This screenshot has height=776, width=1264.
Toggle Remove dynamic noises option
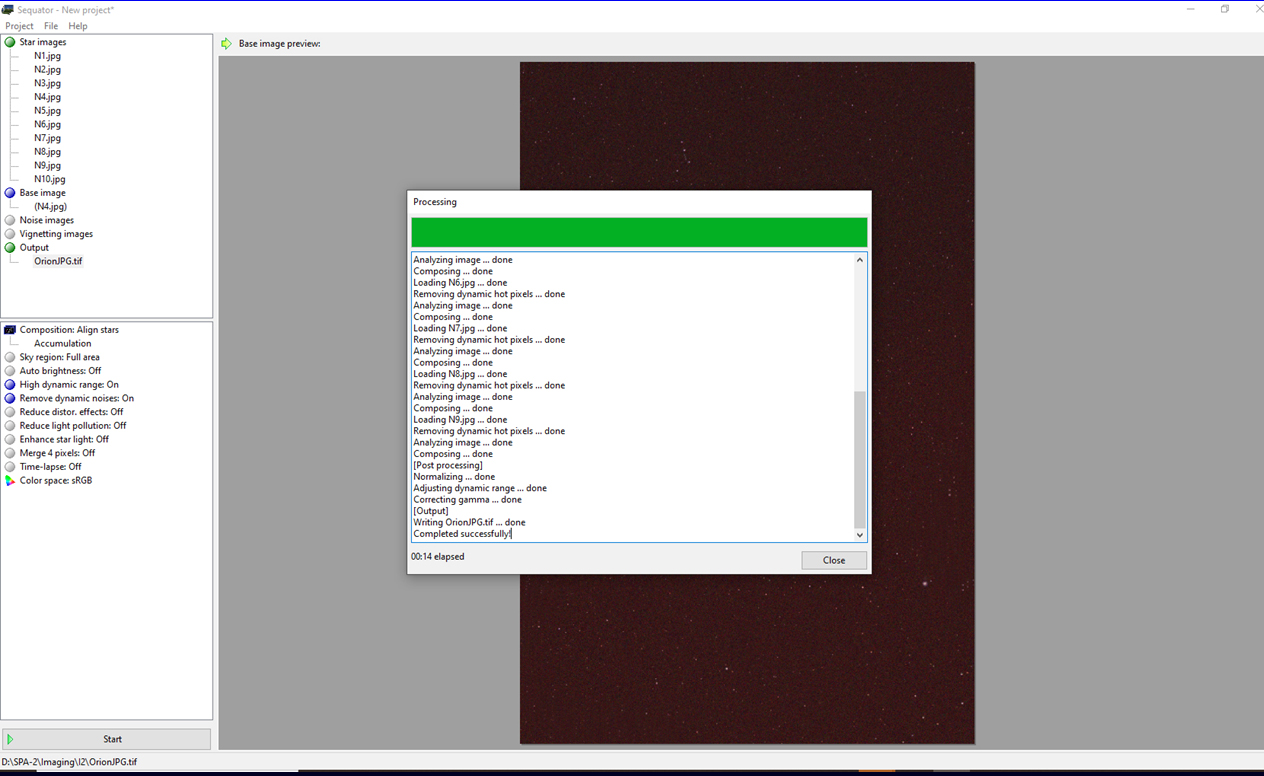[x=76, y=398]
